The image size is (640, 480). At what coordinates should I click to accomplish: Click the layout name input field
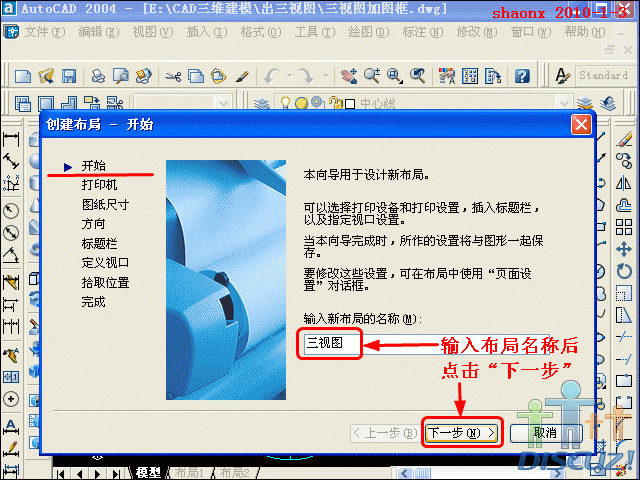tap(427, 343)
